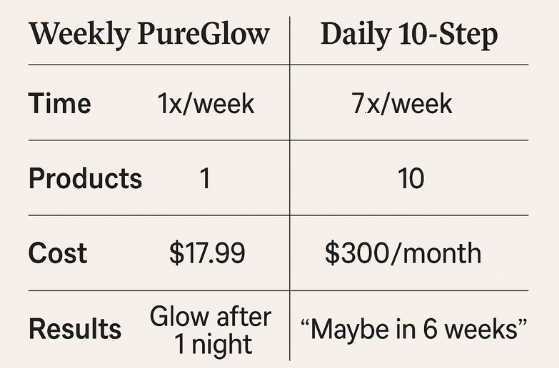Select the Products row label
Image resolution: width=559 pixels, height=368 pixels.
point(85,178)
